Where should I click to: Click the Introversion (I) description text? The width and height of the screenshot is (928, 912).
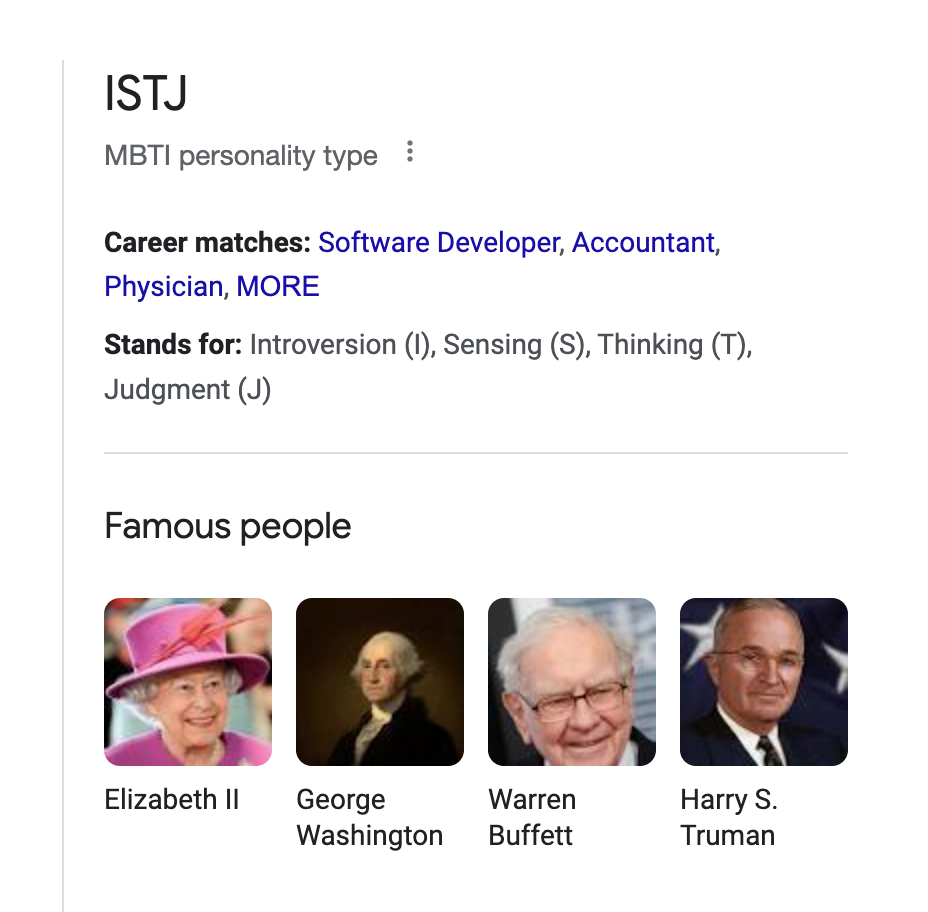[x=341, y=344]
